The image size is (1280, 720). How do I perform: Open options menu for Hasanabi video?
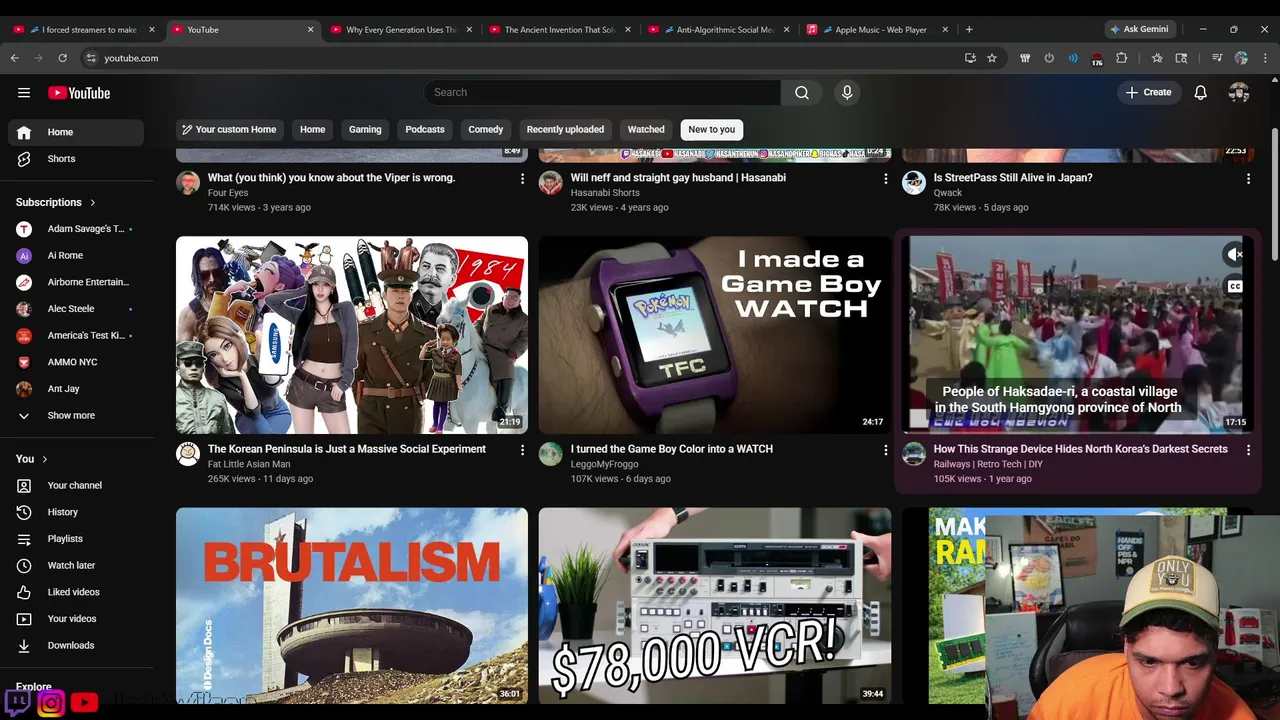click(885, 178)
